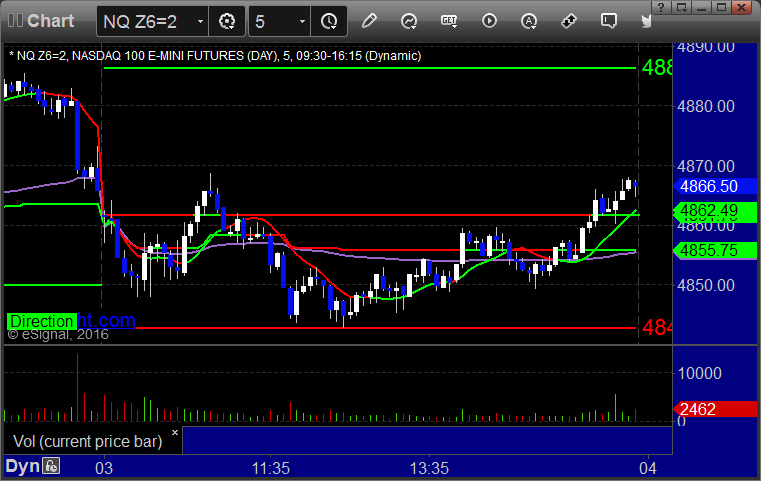Open chart settings gear icon

(227, 21)
